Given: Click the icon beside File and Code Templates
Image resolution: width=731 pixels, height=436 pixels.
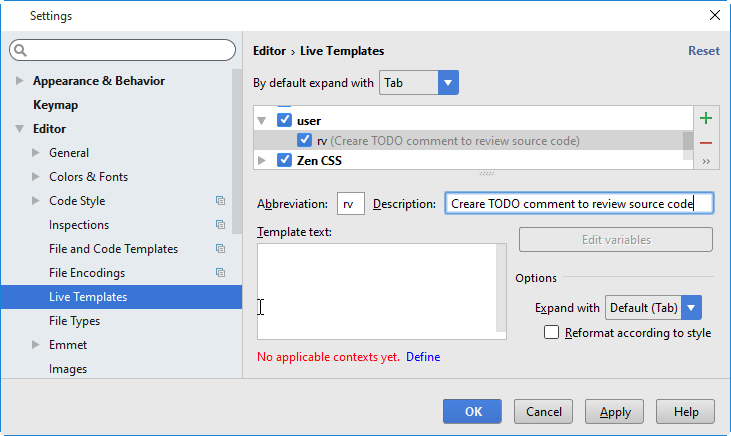Looking at the screenshot, I should 220,249.
